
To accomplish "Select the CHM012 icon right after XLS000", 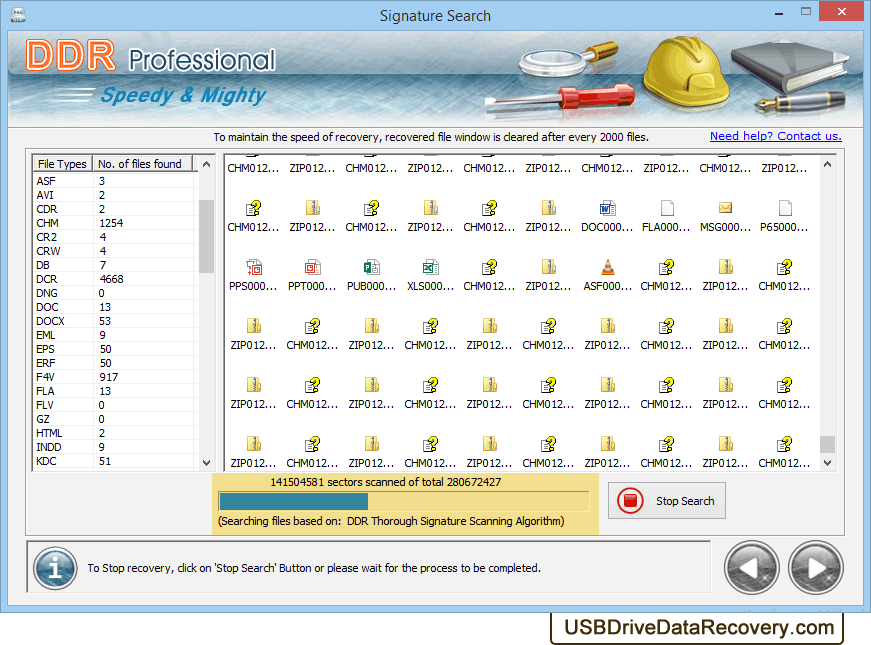I will coord(489,267).
